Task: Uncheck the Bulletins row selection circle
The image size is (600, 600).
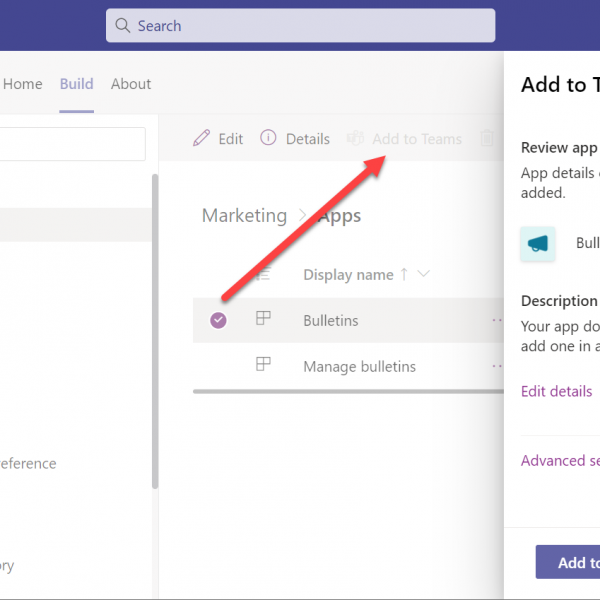Action: click(x=218, y=320)
